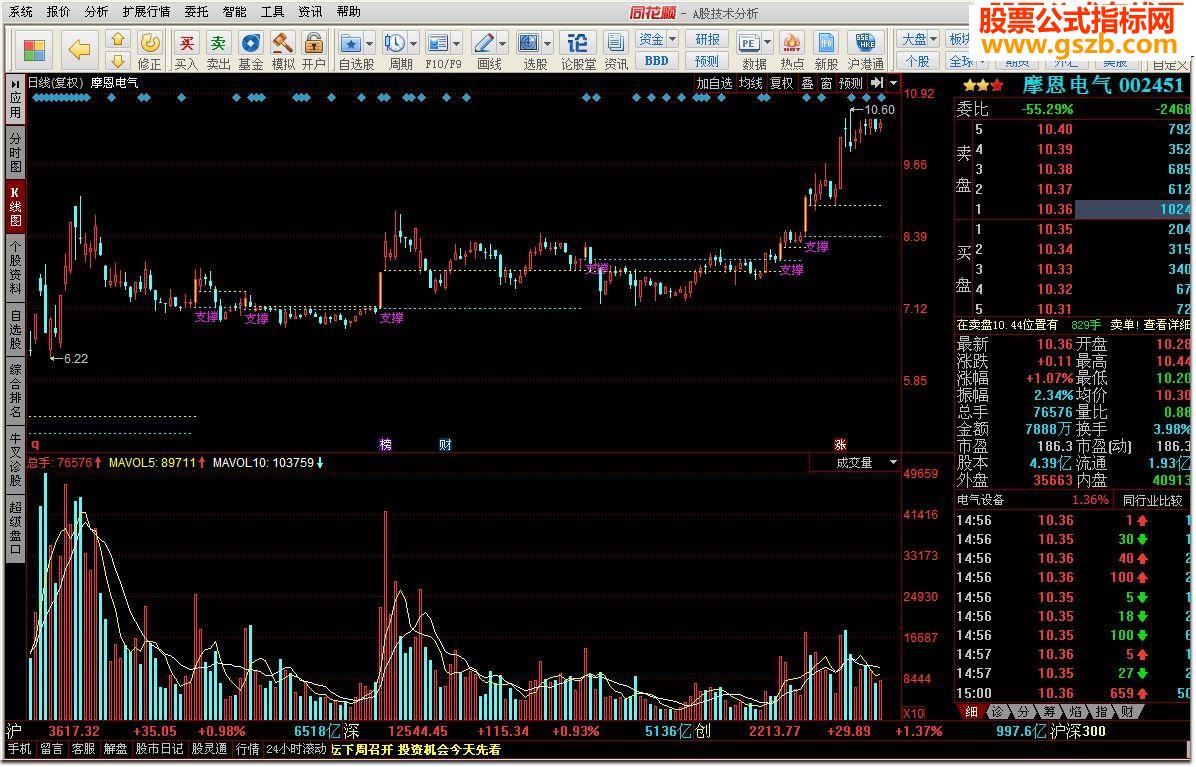Viewport: 1196px width, 767px height.
Task: Expand the 画线 dropdown arrow
Action: coord(502,43)
